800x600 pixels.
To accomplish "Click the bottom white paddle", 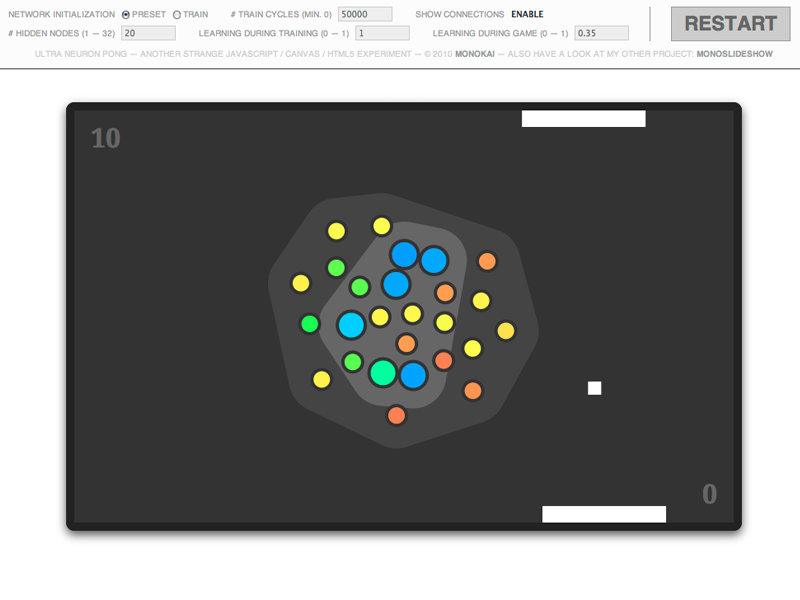I will 603,513.
